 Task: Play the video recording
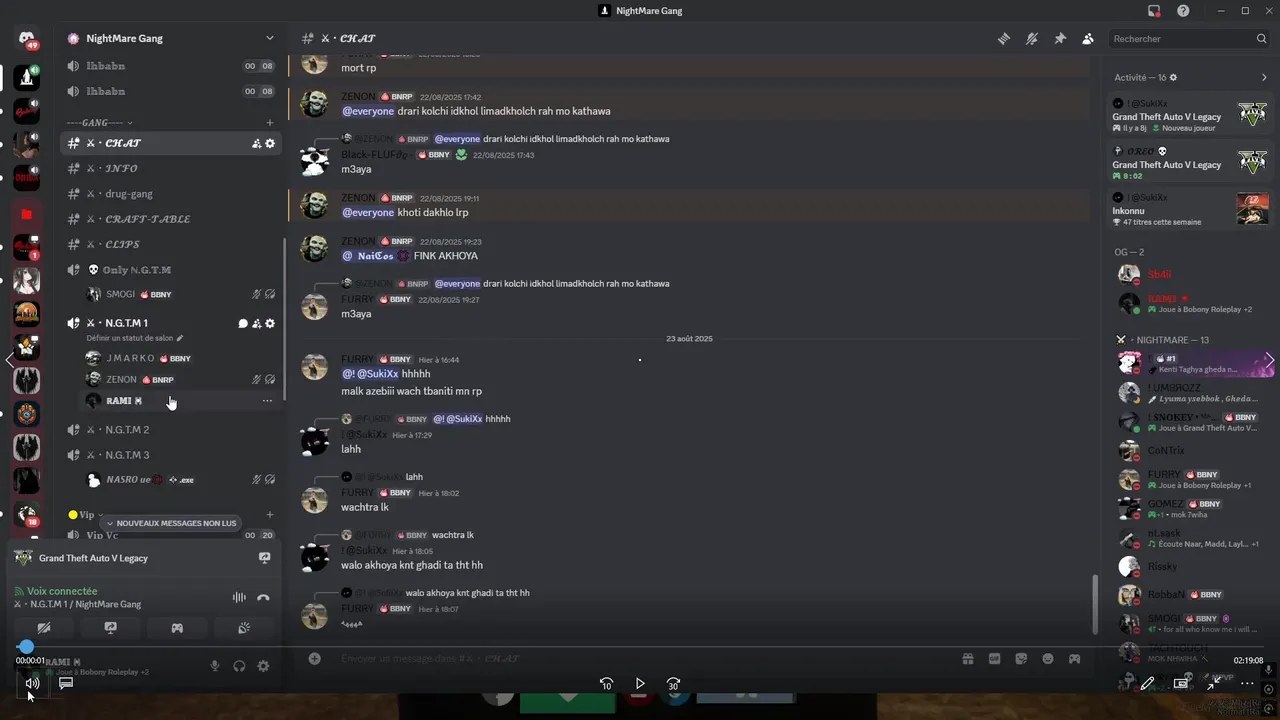coord(640,684)
